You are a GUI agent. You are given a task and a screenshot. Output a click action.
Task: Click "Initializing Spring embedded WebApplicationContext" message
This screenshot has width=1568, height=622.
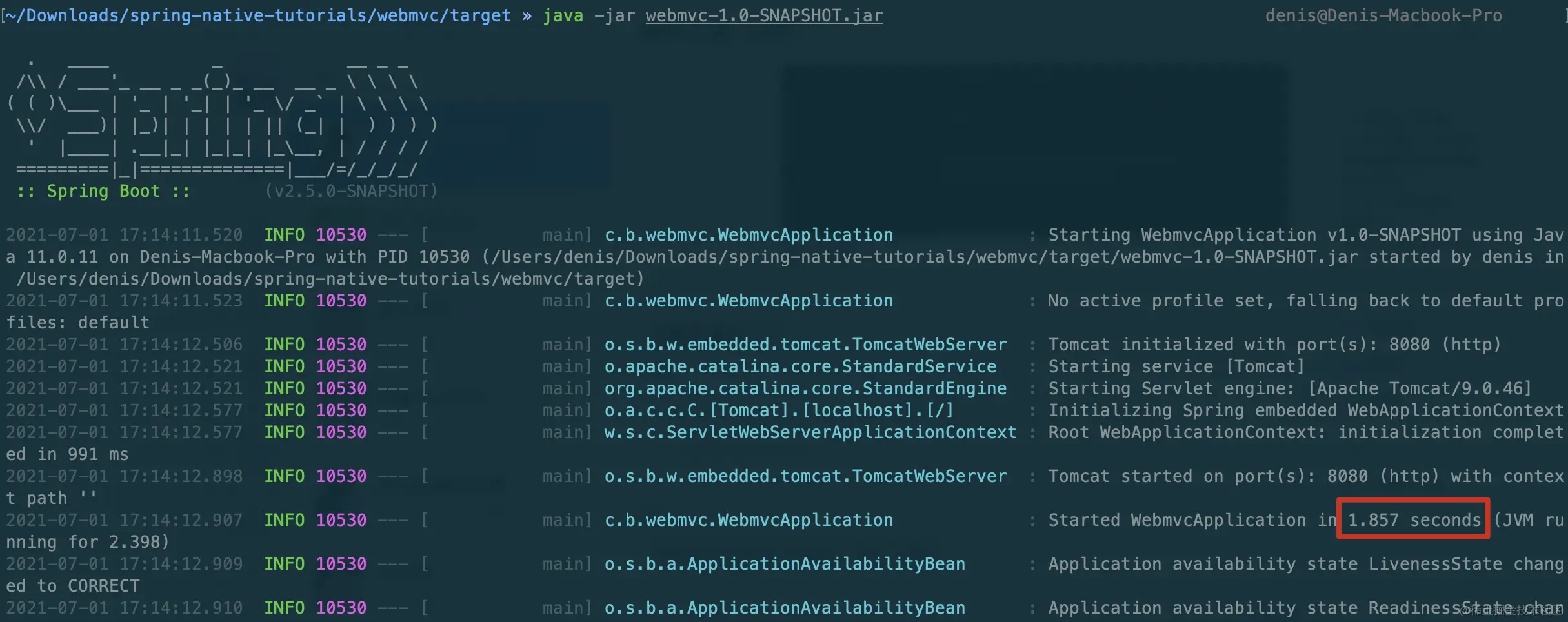point(1306,410)
